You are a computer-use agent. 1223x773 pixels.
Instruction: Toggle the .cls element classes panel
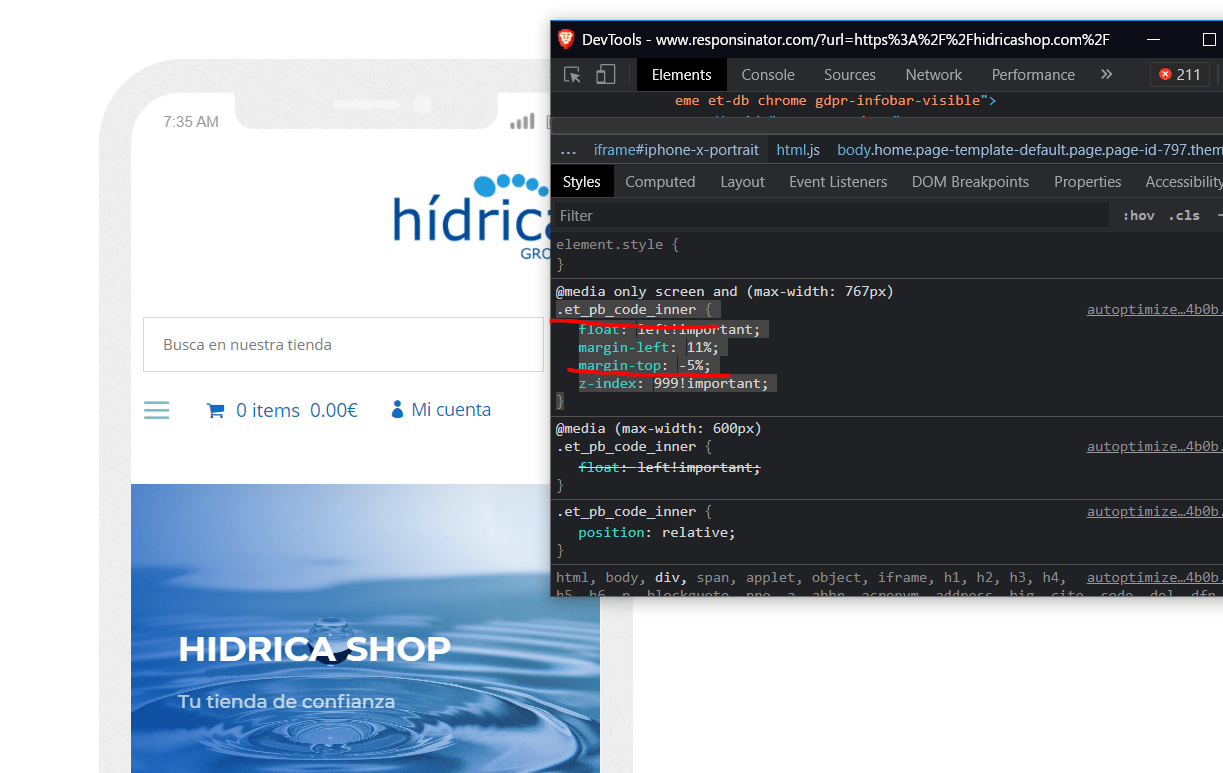pos(1185,215)
